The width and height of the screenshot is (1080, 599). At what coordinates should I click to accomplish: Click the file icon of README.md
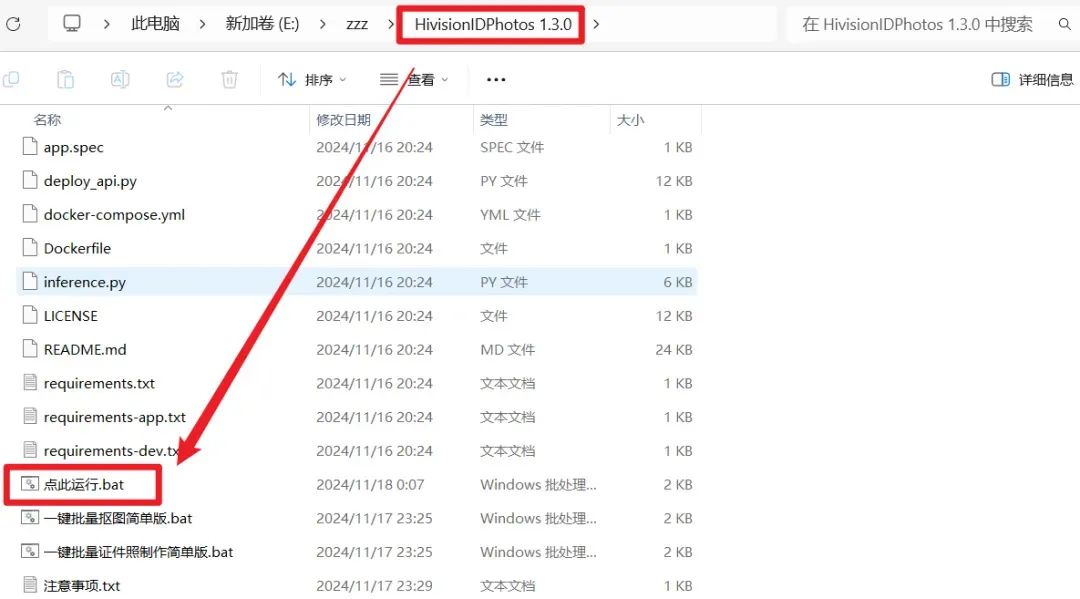30,348
